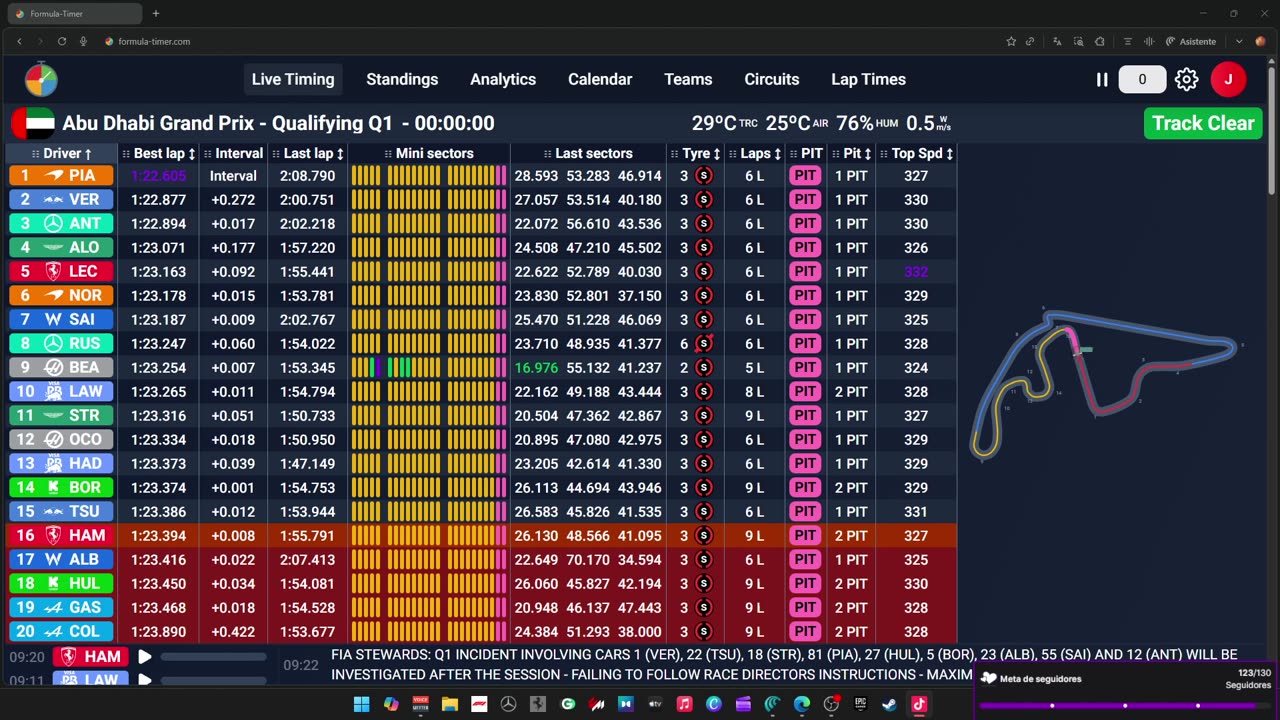
Task: Play the LAW team radio clip
Action: coord(145,680)
